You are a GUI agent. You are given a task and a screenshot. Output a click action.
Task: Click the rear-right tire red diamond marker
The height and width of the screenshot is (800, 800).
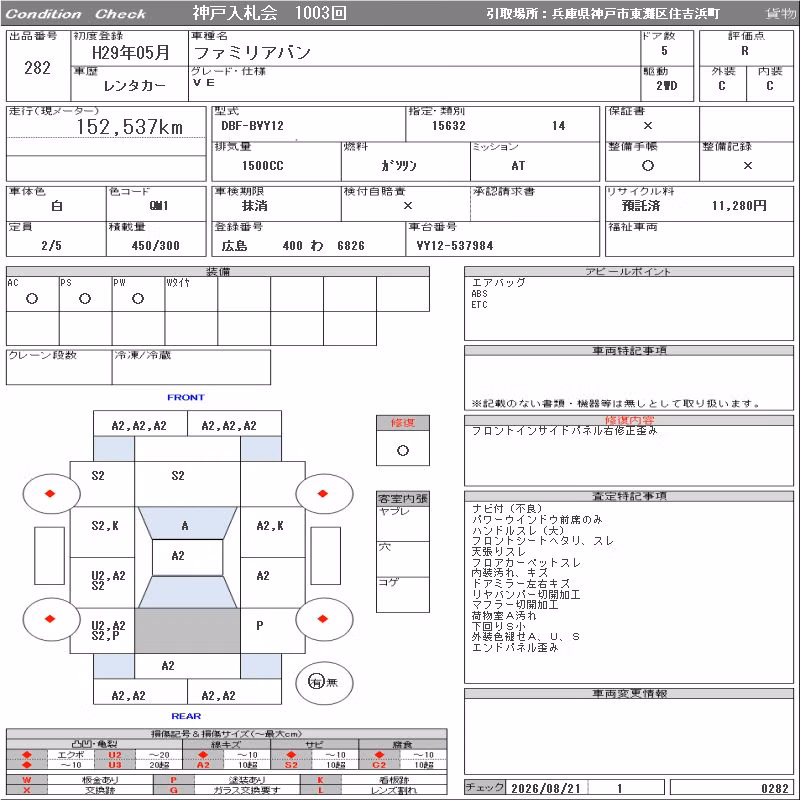[322, 619]
